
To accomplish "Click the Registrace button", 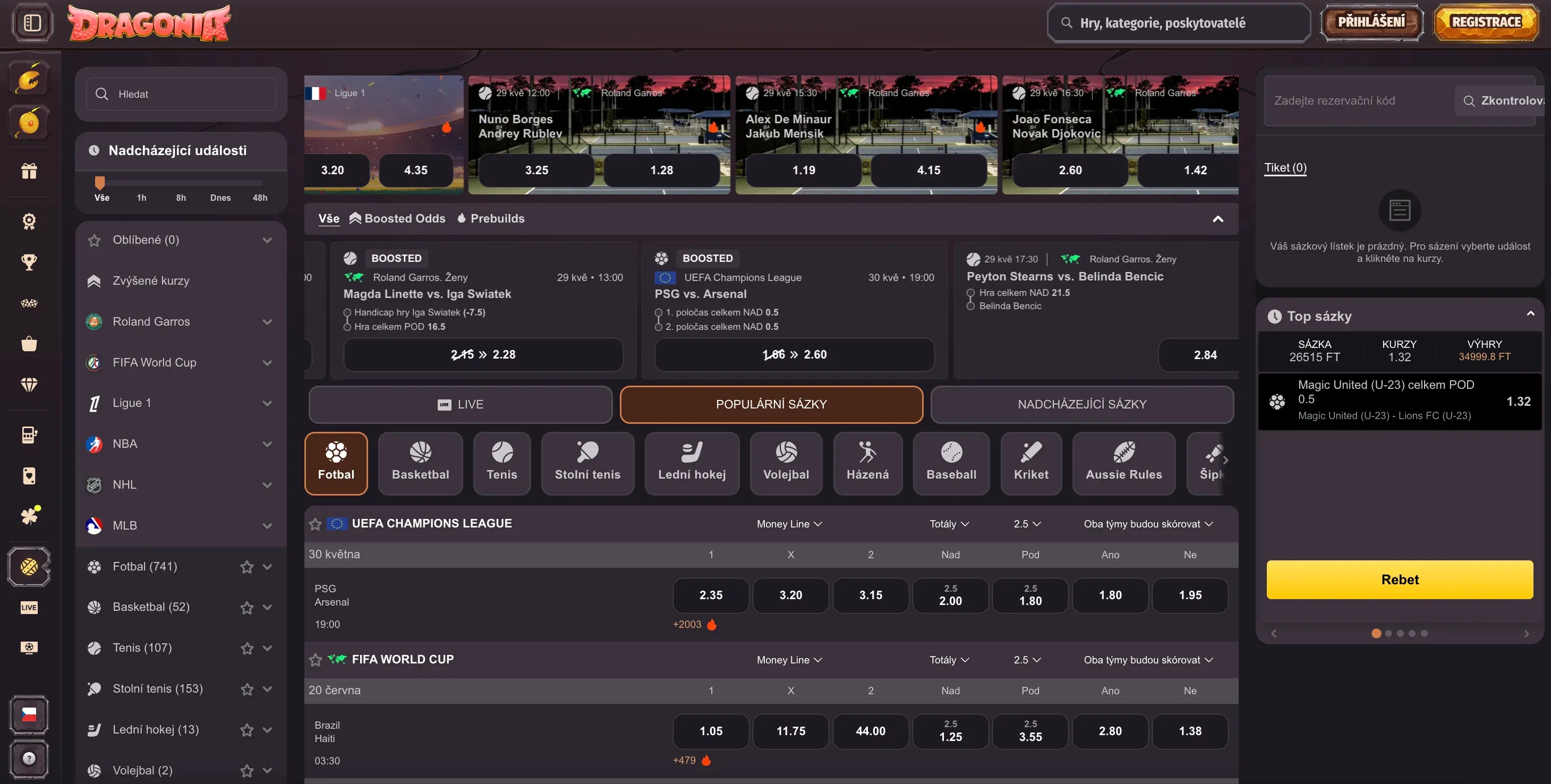I will click(x=1486, y=22).
